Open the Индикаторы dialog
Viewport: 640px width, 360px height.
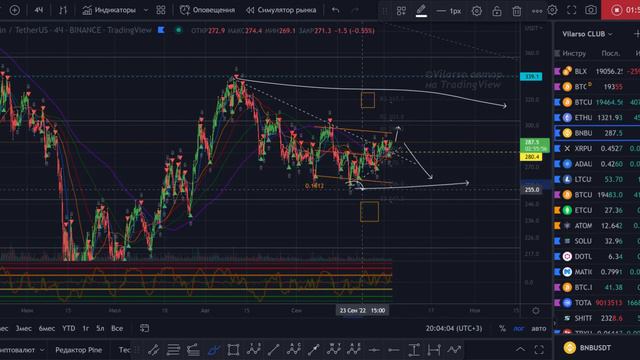click(x=109, y=10)
